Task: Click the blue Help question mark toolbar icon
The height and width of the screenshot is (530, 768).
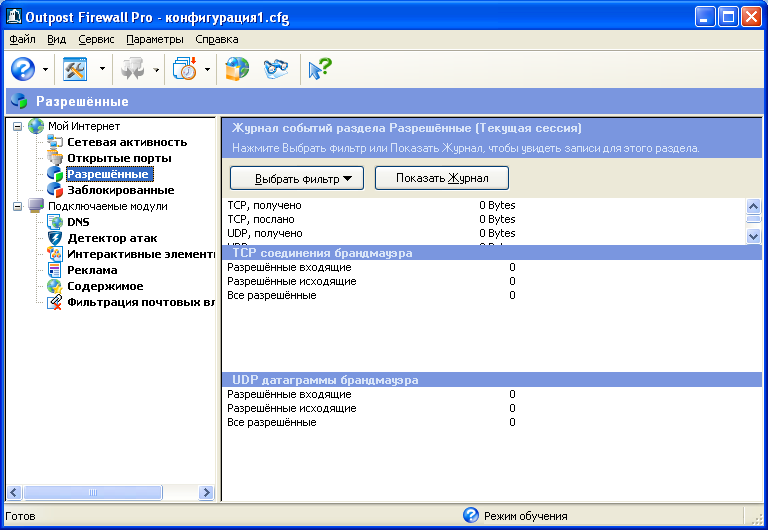Action: point(23,69)
